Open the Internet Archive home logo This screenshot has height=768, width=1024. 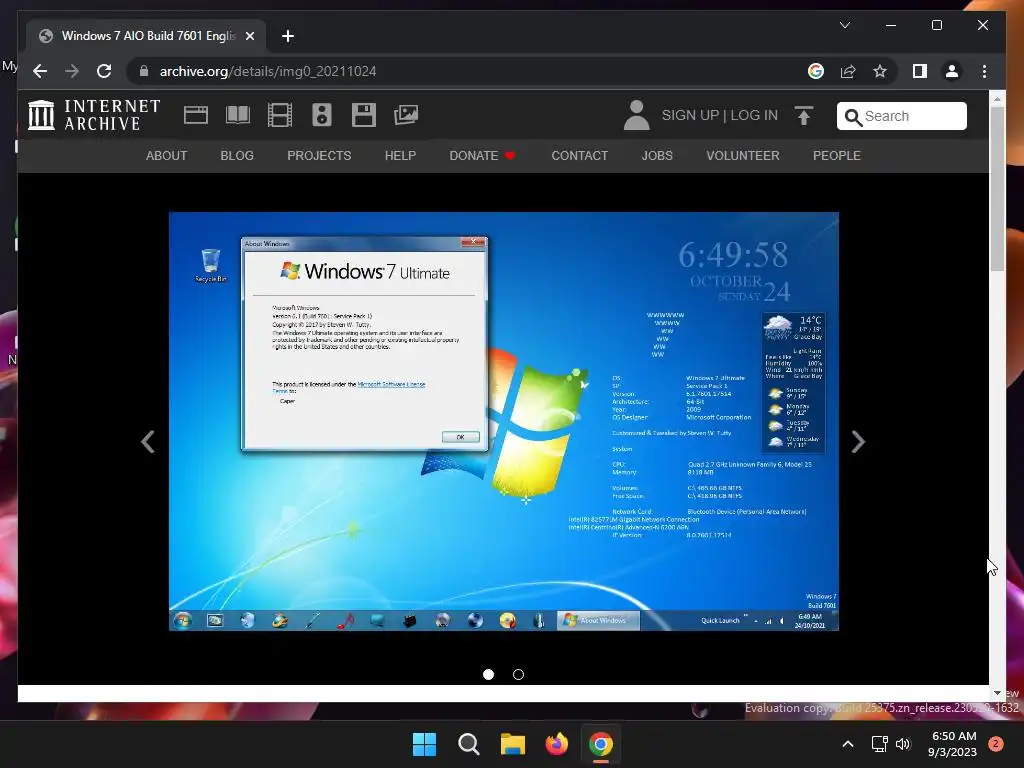point(93,115)
